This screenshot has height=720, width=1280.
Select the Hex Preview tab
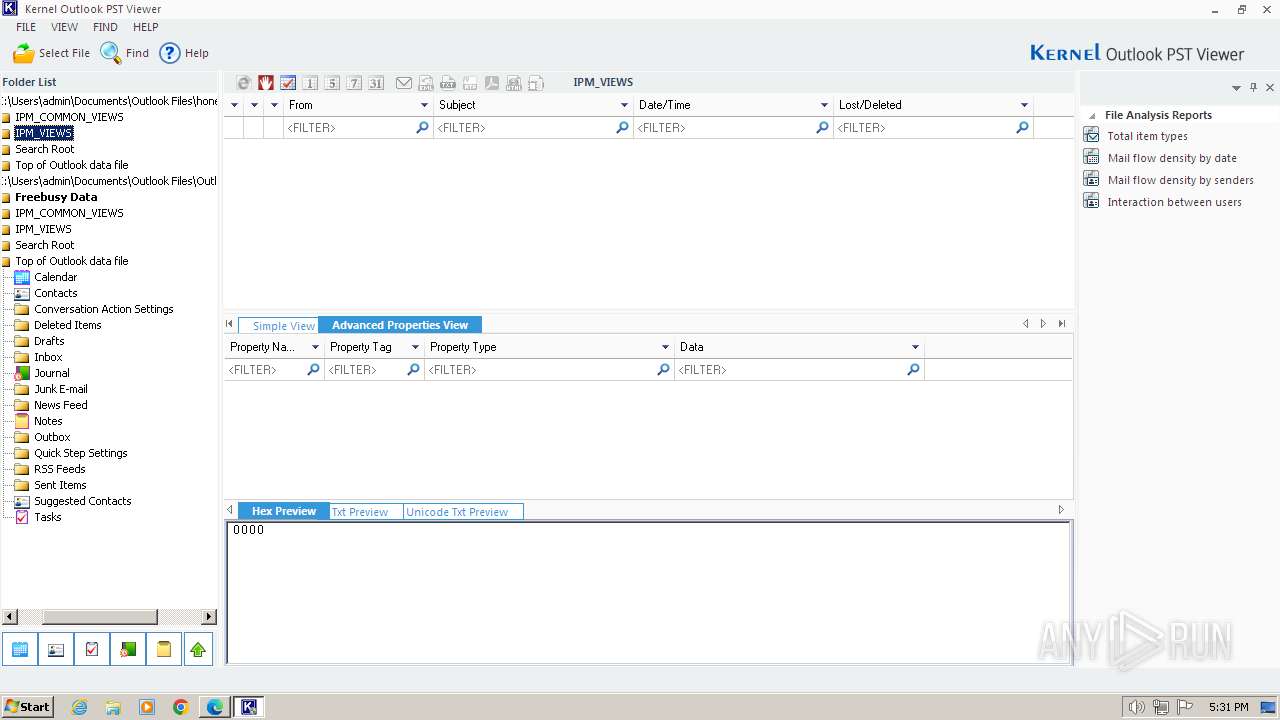click(x=284, y=511)
